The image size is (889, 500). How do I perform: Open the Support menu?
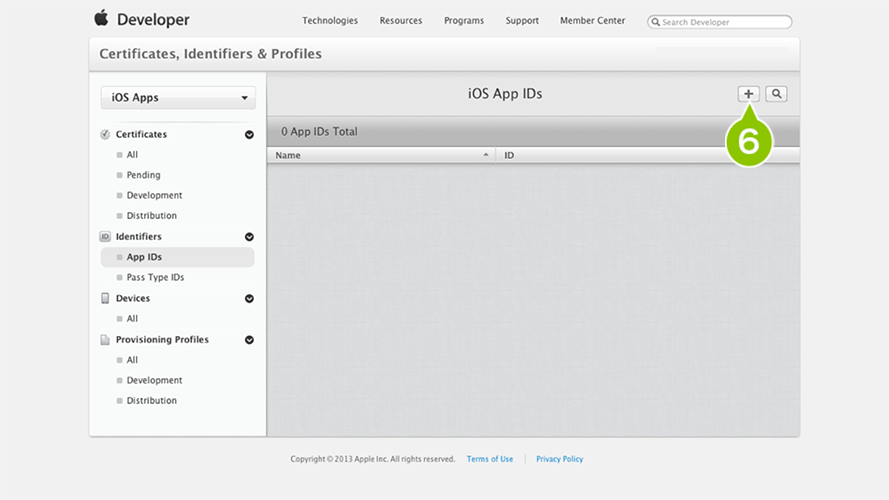(x=522, y=20)
